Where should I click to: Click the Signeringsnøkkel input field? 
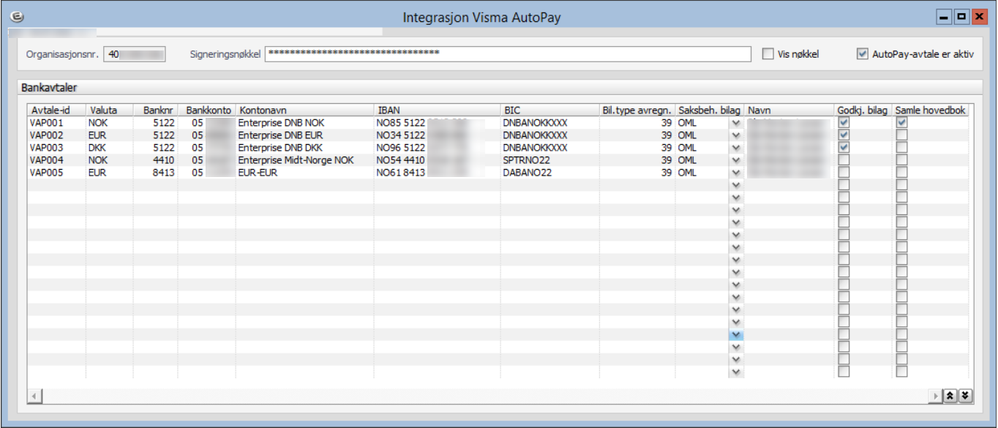(507, 54)
